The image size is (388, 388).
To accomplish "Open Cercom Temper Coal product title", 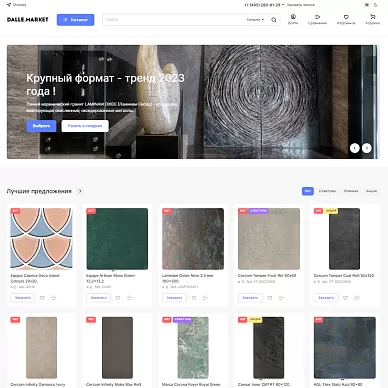I will (344, 276).
